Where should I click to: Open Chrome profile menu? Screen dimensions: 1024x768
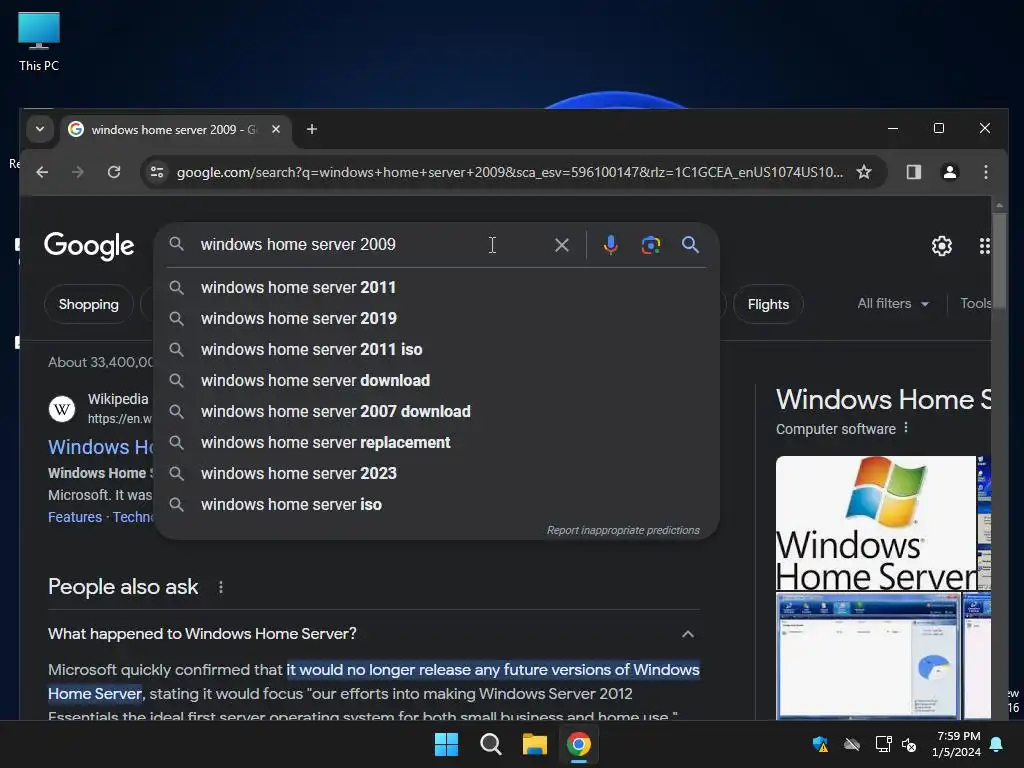950,172
